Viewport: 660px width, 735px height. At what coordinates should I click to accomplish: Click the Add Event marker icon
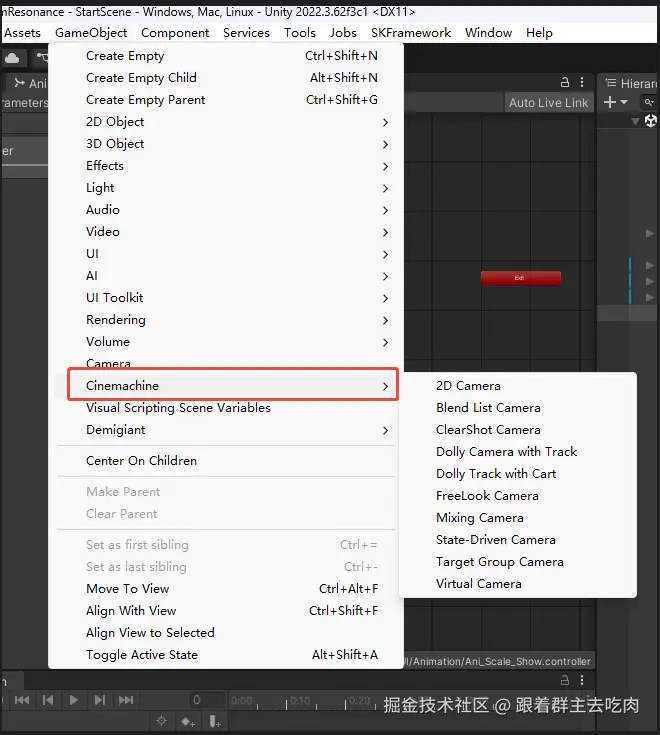215,721
